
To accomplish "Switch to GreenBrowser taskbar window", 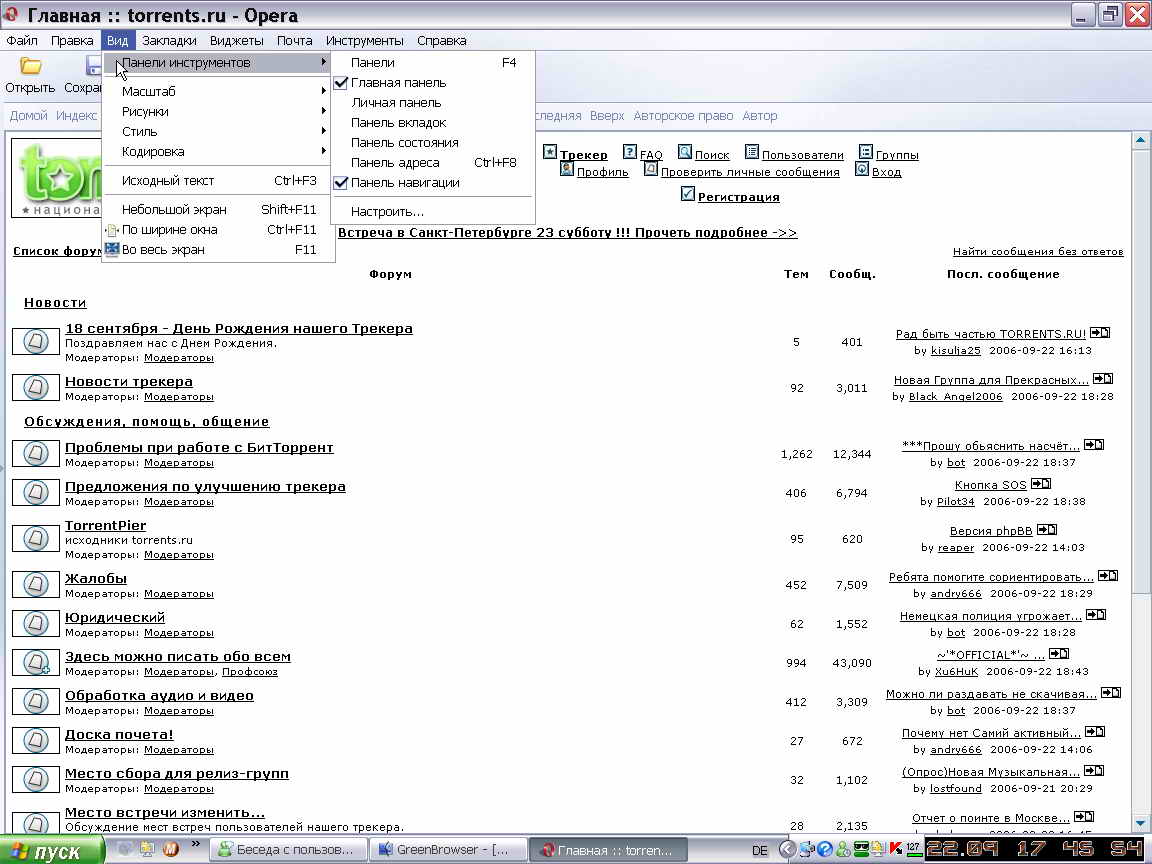I will [447, 850].
